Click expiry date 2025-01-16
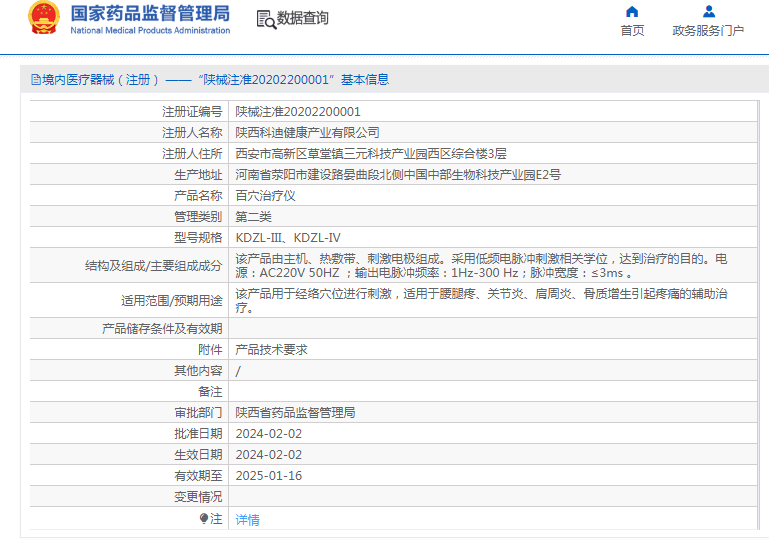The width and height of the screenshot is (769, 541). tap(269, 476)
